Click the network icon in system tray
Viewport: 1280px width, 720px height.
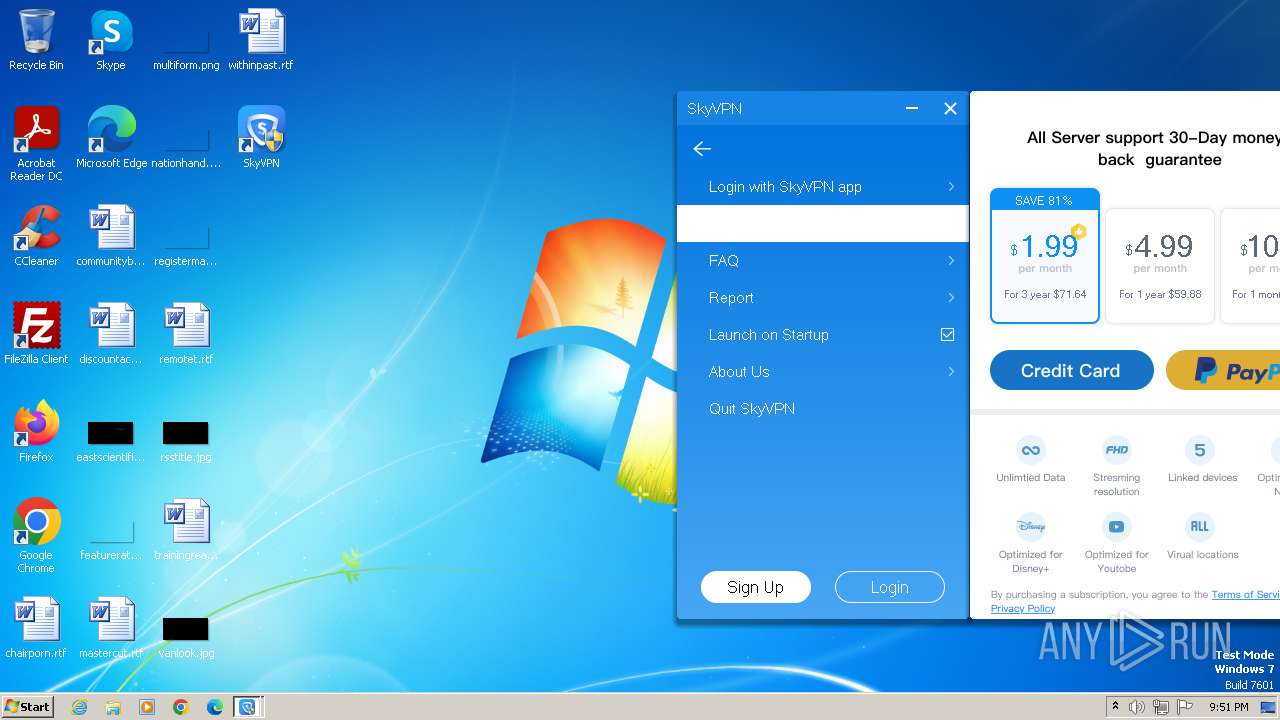1161,707
